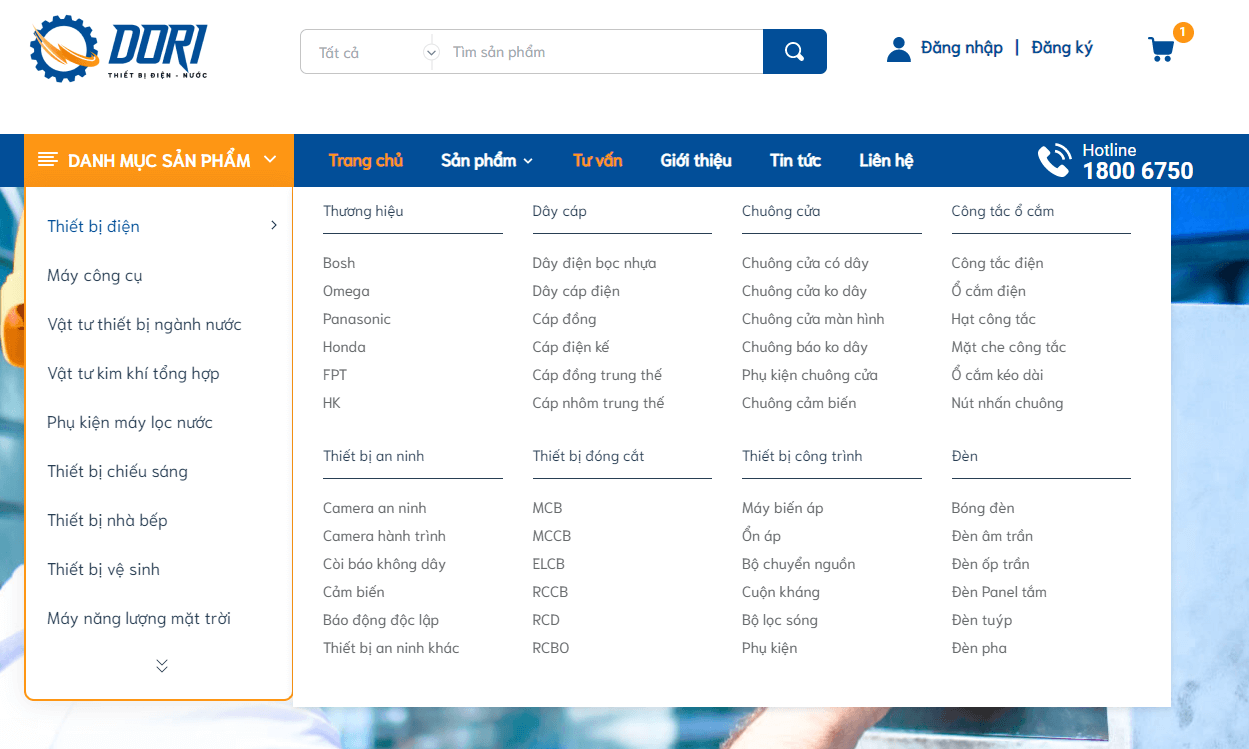Open Mặt che công tắc
1249x749 pixels.
[1009, 347]
